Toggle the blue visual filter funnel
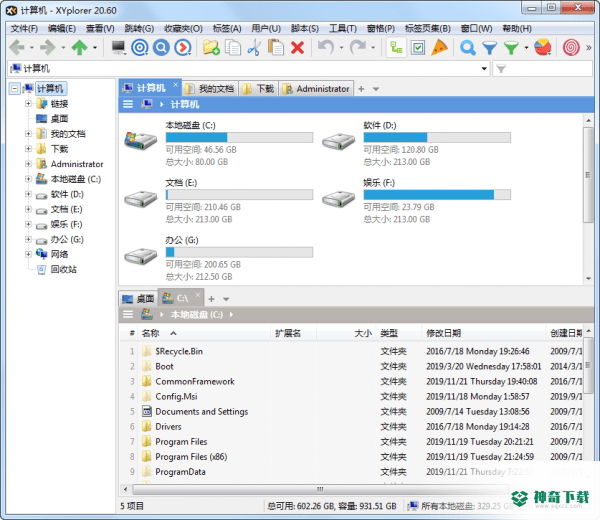600x520 pixels. [x=489, y=48]
